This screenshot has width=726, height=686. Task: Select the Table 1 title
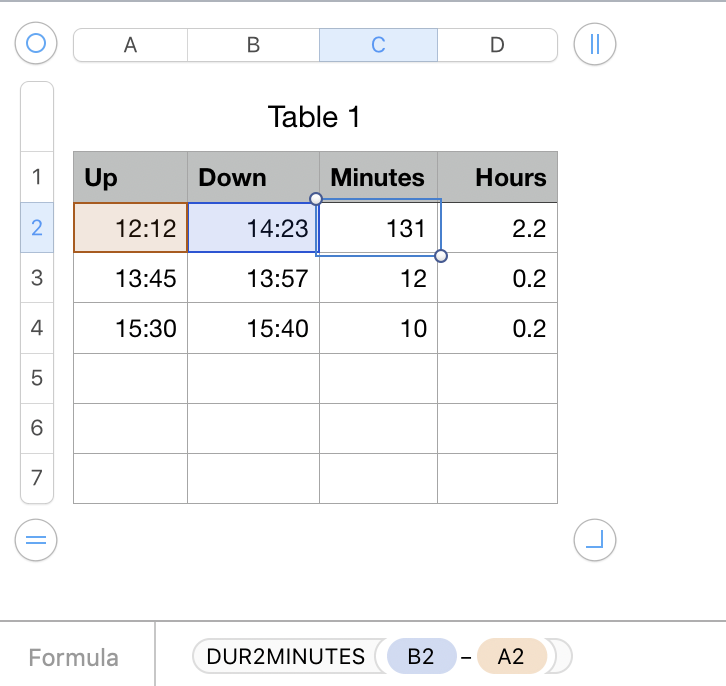pyautogui.click(x=314, y=117)
